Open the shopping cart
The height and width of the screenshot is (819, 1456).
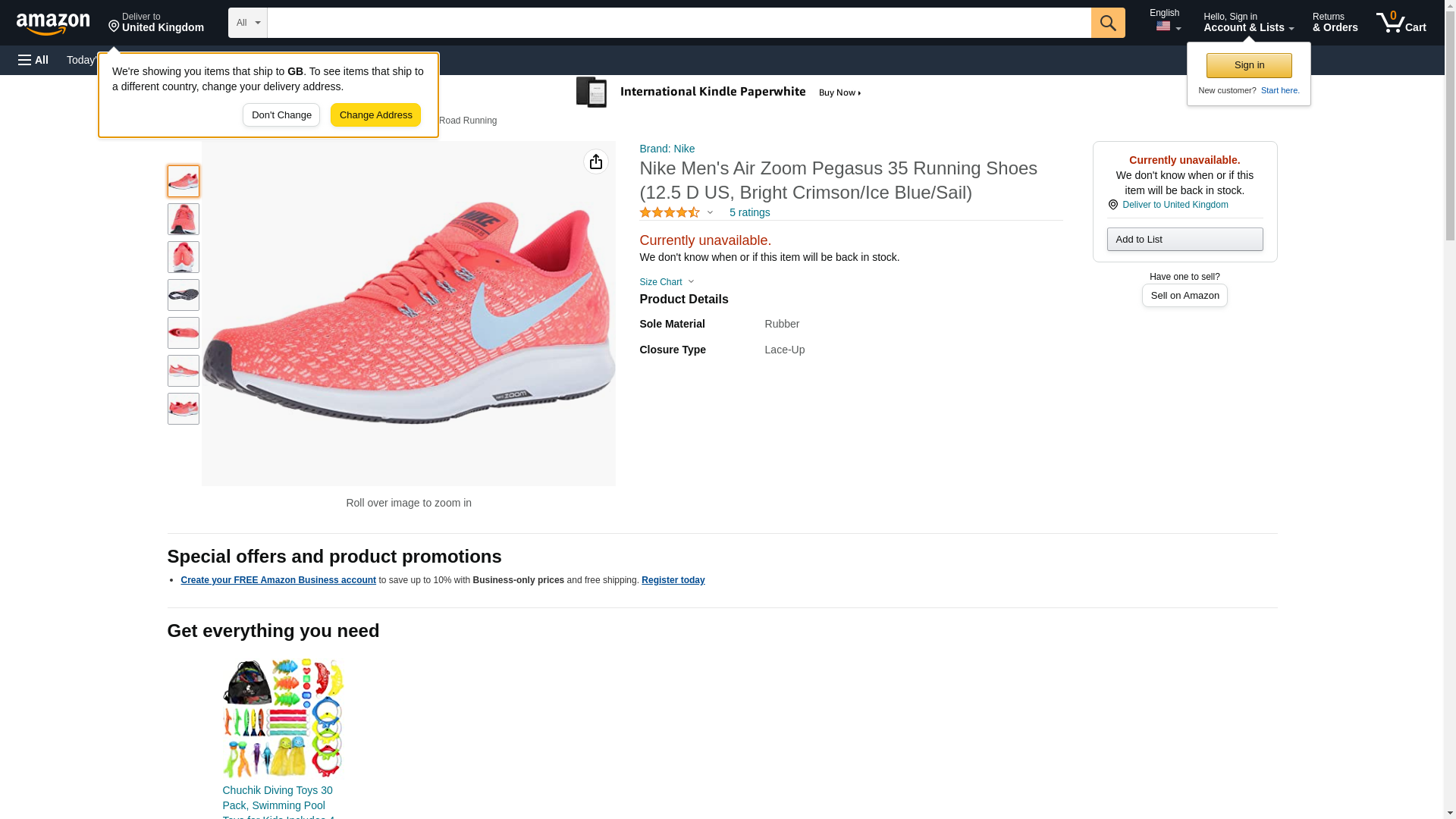pos(1401,22)
